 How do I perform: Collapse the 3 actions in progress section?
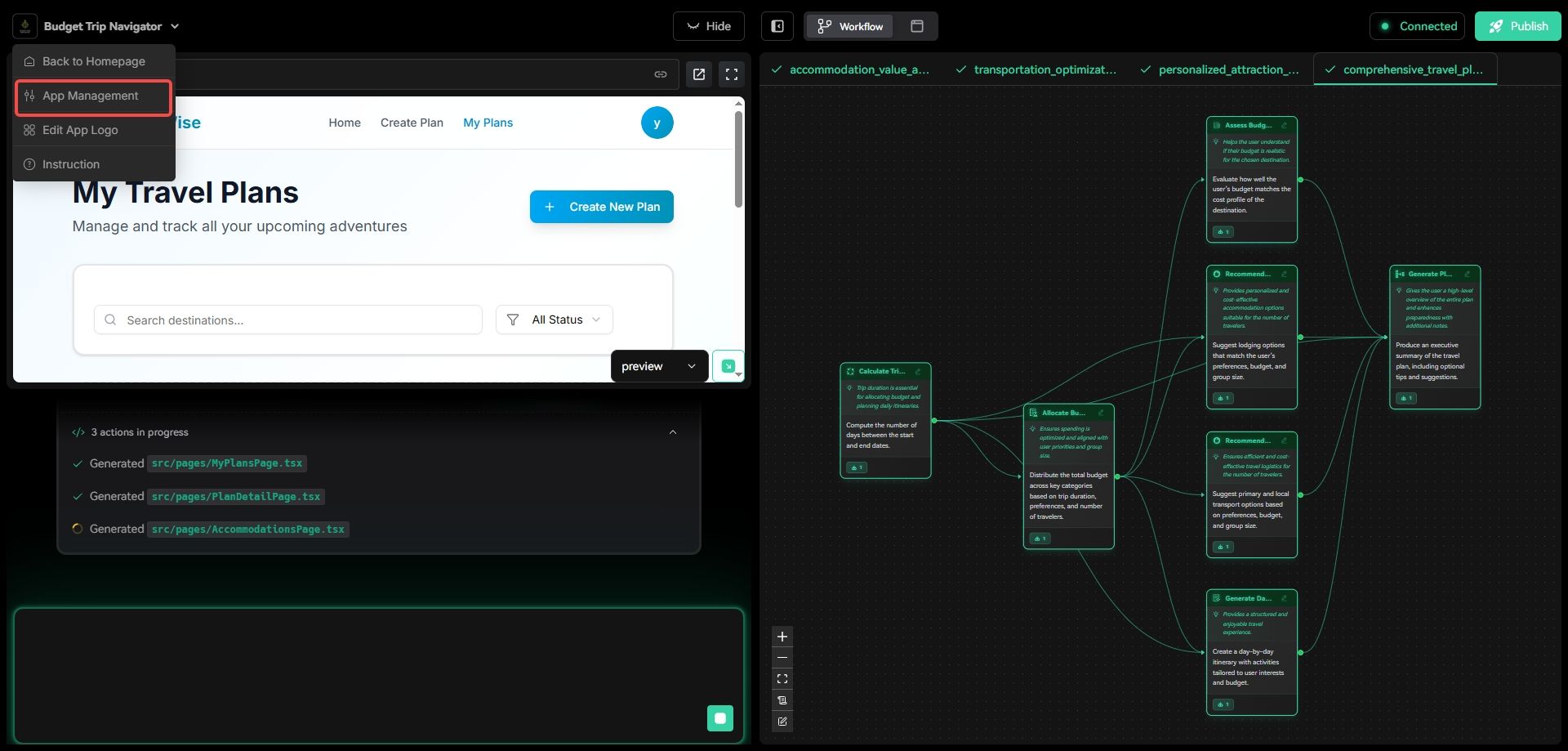[x=673, y=432]
